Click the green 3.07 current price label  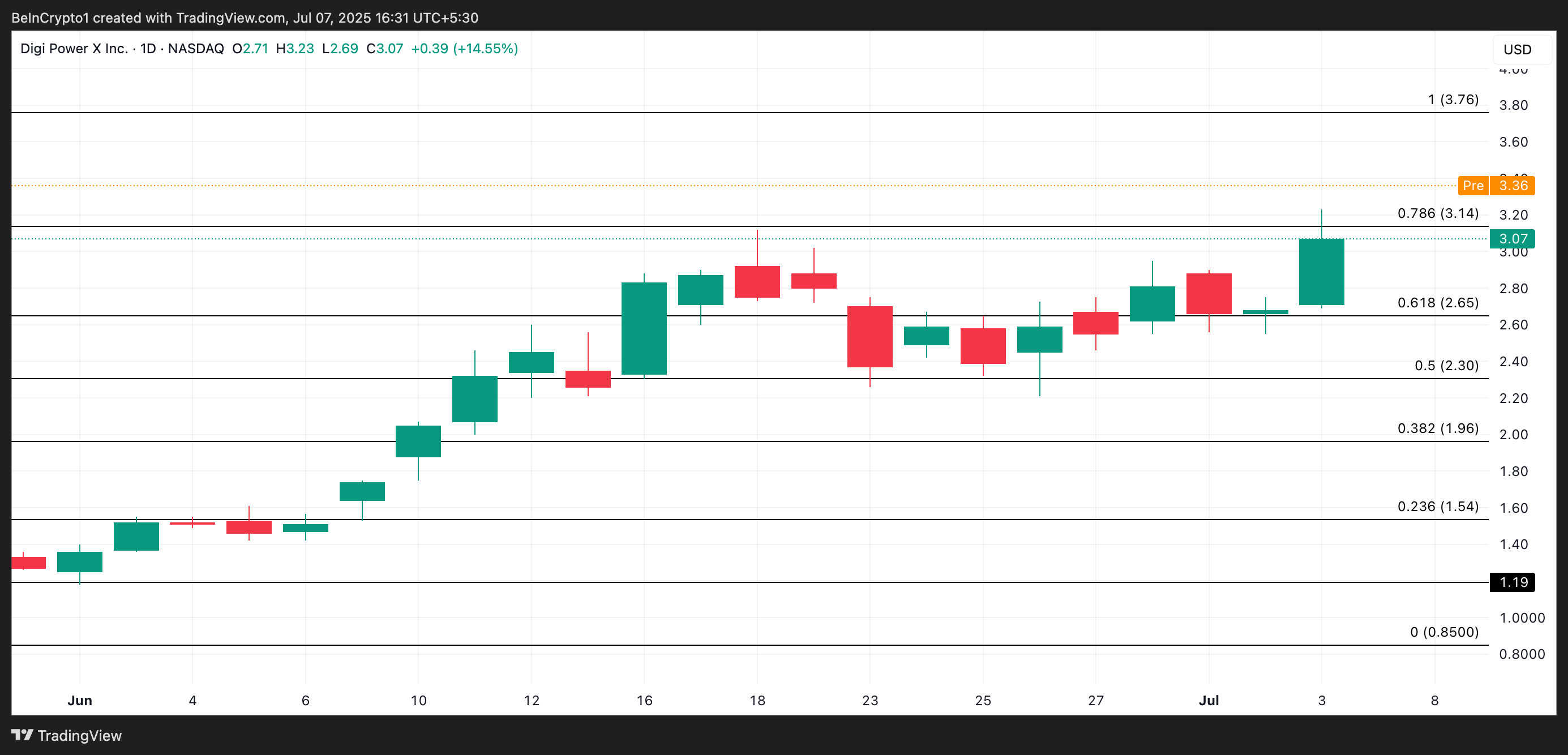[1512, 239]
